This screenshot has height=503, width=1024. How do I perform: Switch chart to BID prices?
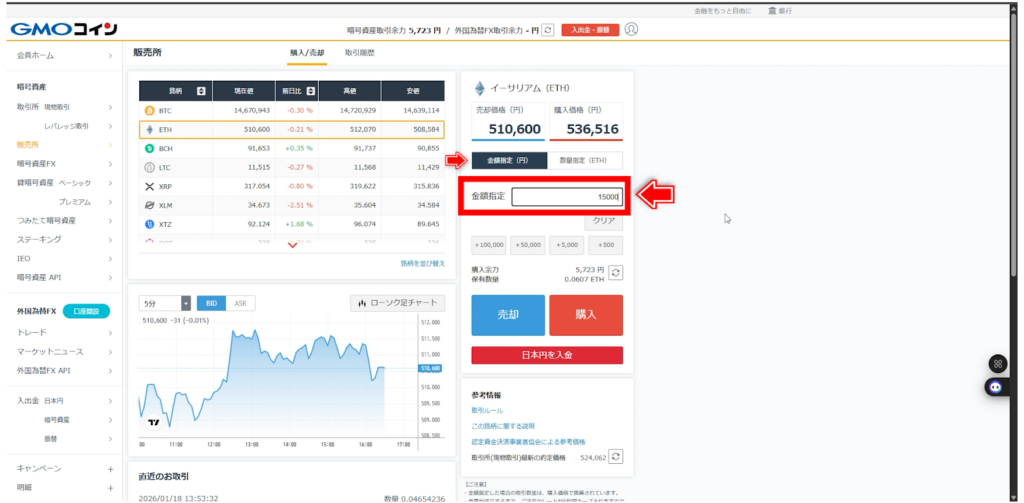click(x=211, y=303)
